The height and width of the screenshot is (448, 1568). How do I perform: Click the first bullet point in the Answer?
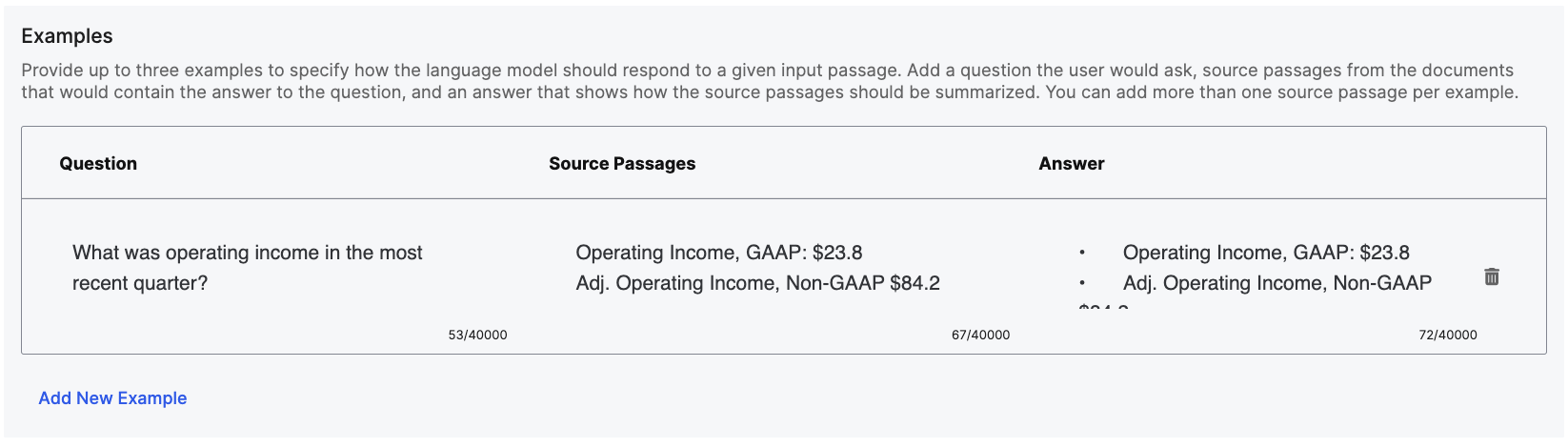[1082, 254]
